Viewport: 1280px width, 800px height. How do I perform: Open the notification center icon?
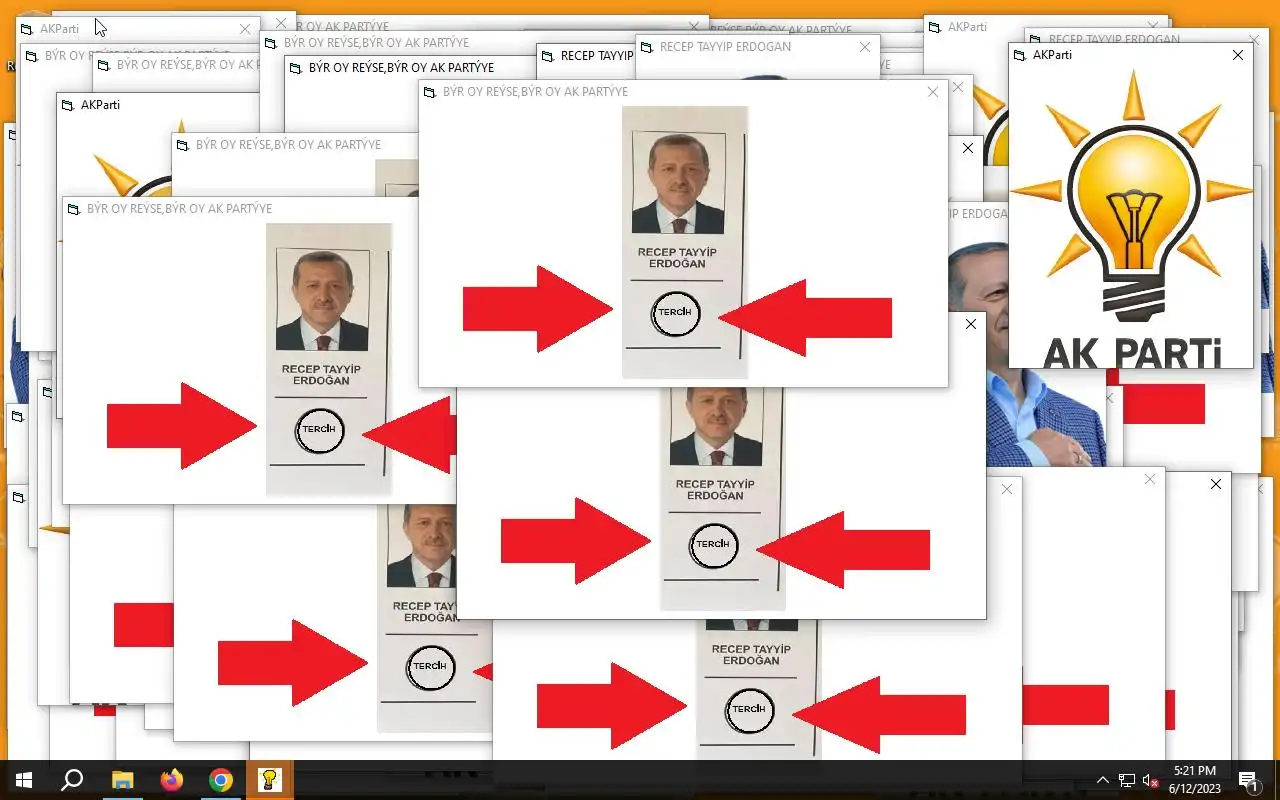click(1248, 780)
